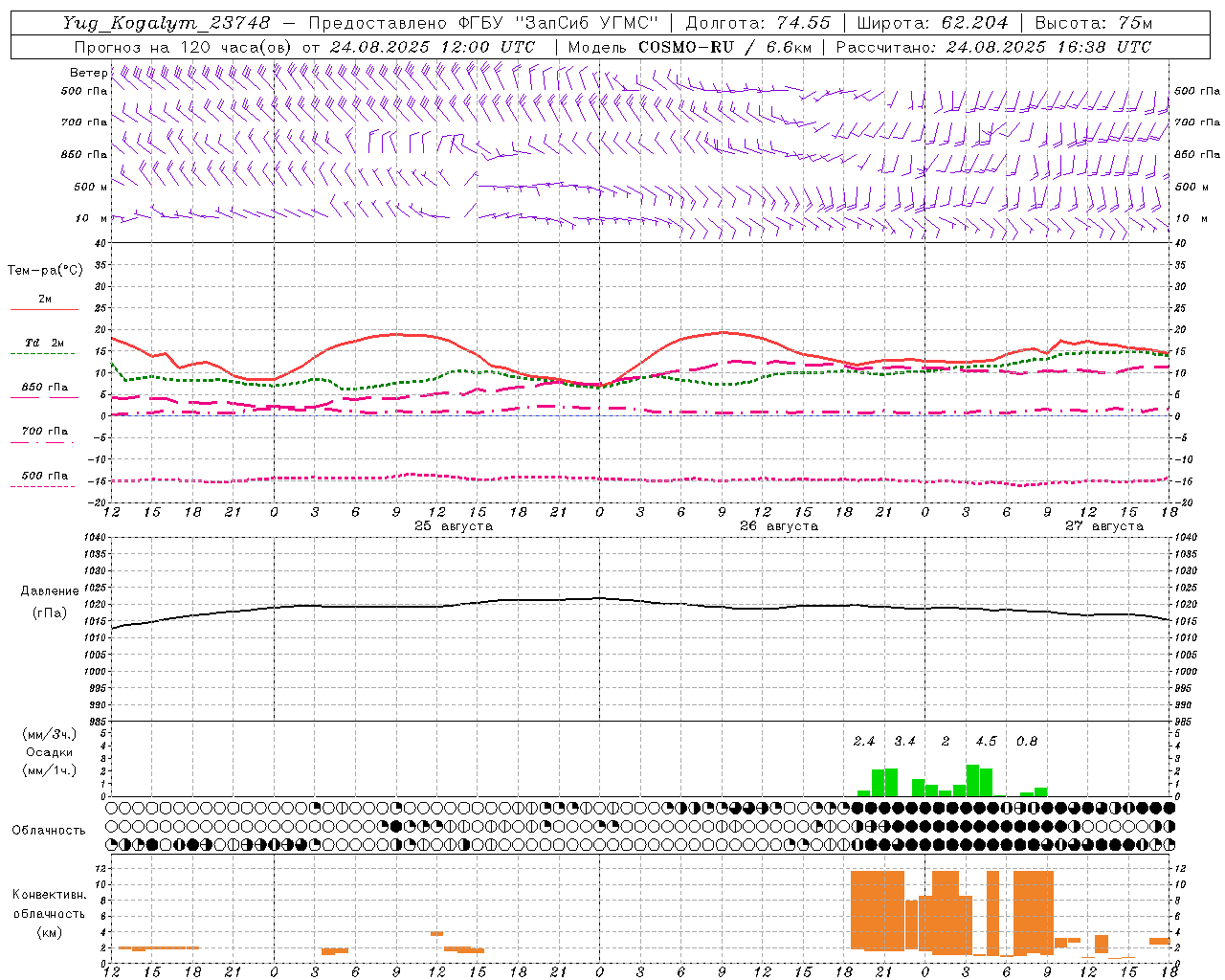Click the '25 августа' date label
Viewport: 1225px width, 980px height.
[x=454, y=526]
